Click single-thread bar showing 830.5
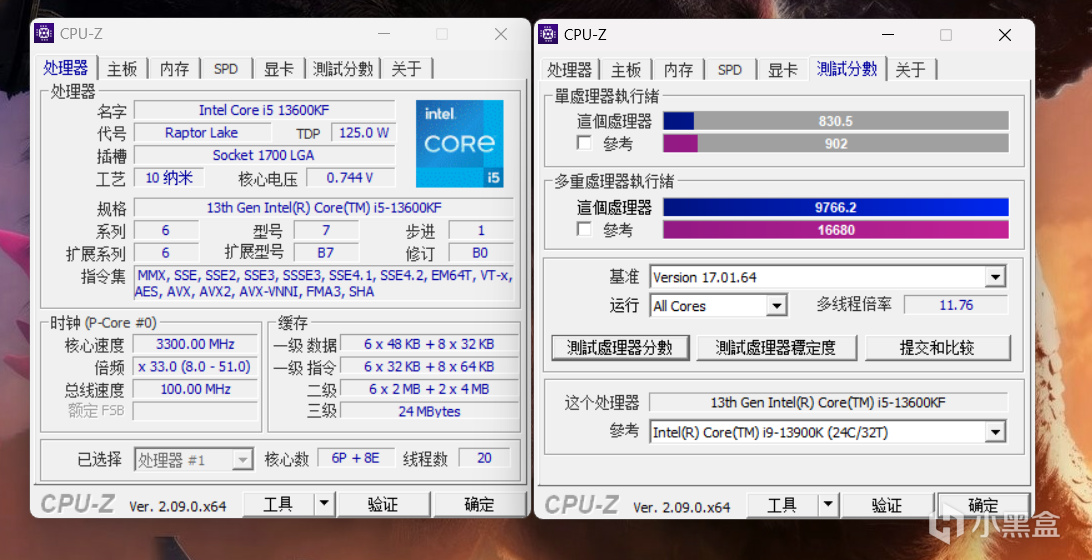 (x=836, y=121)
